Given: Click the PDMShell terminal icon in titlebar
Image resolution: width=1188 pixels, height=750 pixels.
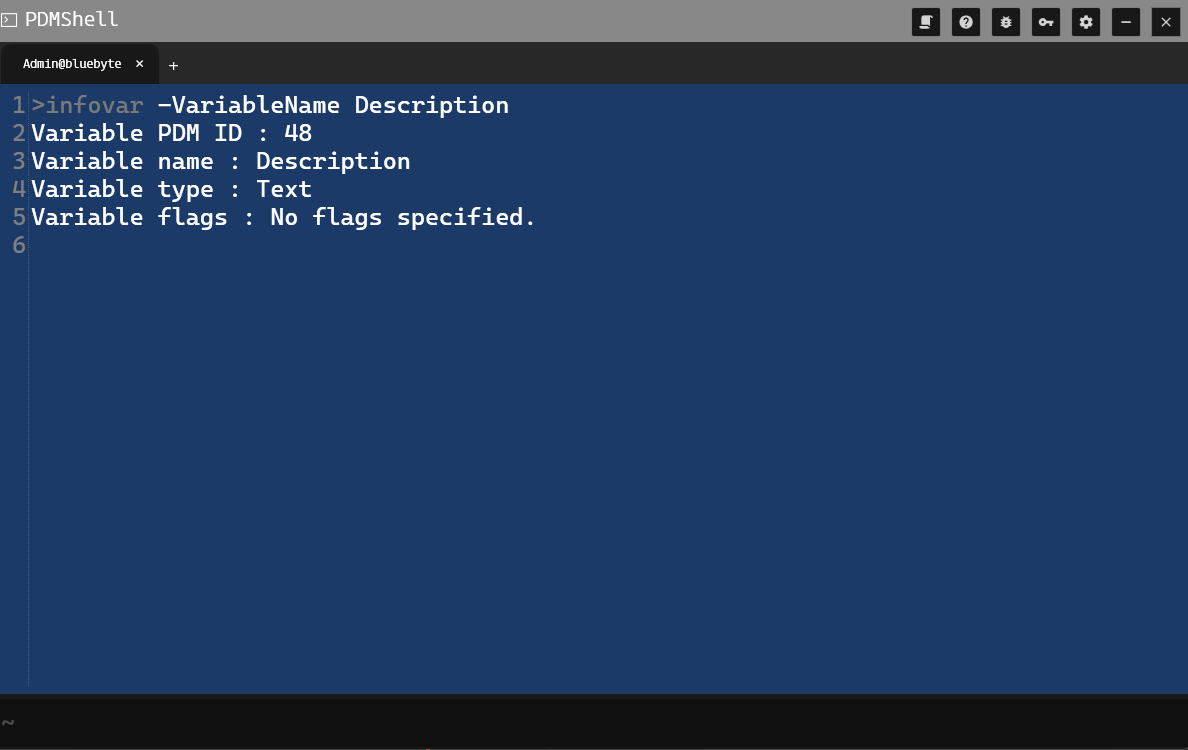Looking at the screenshot, I should click(x=11, y=19).
